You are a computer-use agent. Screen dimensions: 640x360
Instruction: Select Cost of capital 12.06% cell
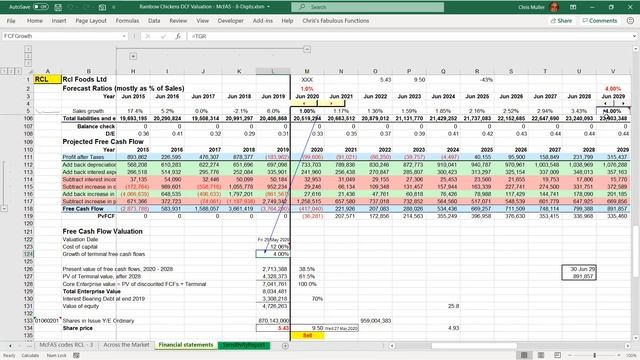pyautogui.click(x=273, y=247)
